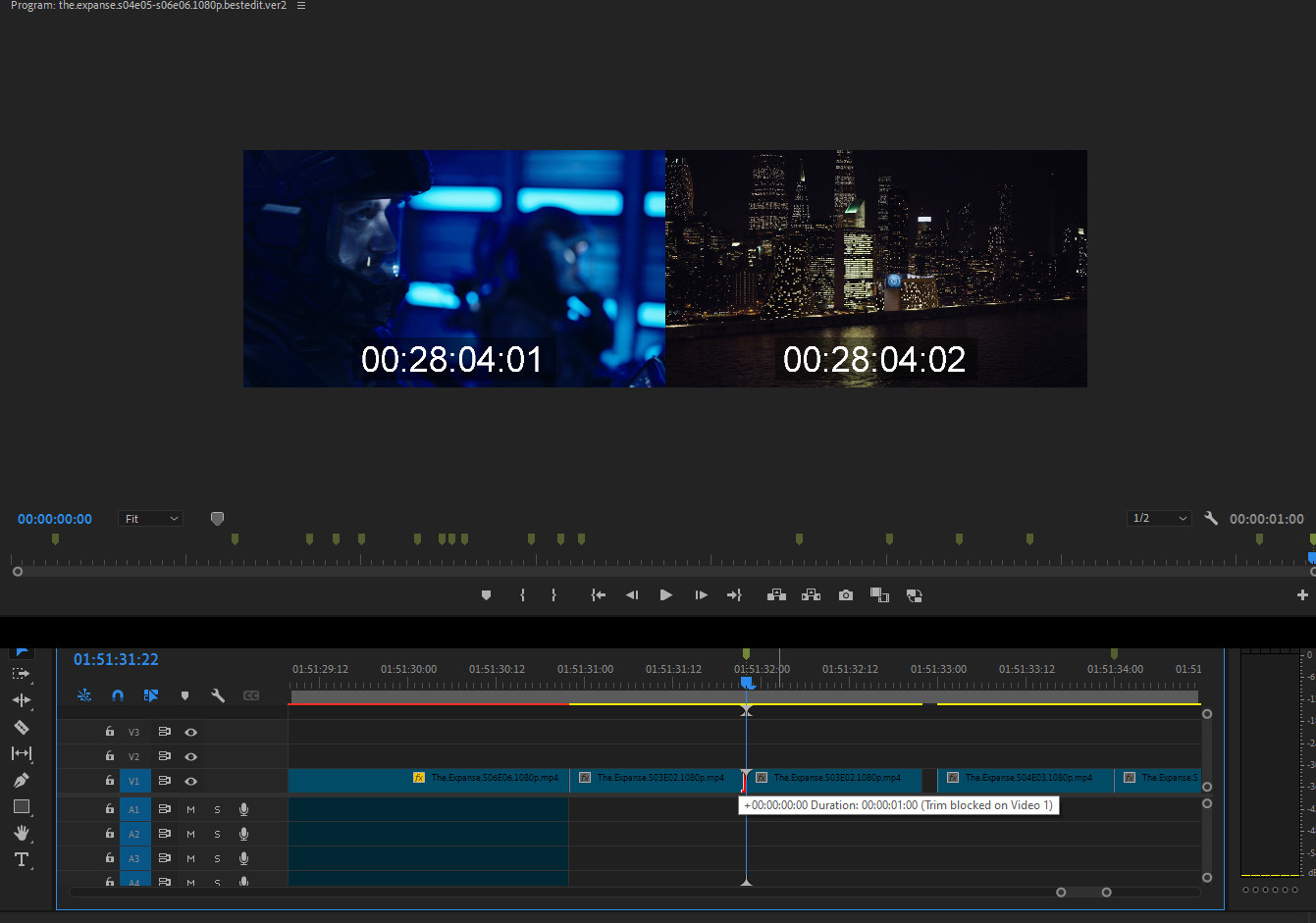Select the Razor tool
Viewport: 1316px width, 923px height.
pyautogui.click(x=21, y=727)
